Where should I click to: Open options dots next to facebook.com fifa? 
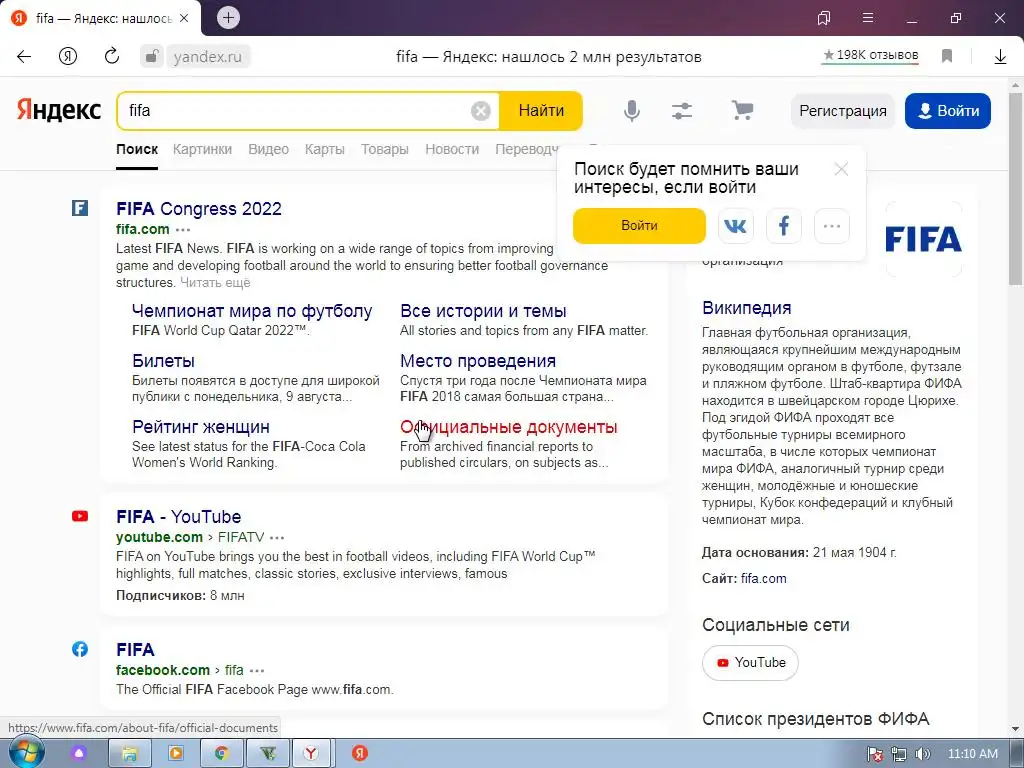[257, 671]
